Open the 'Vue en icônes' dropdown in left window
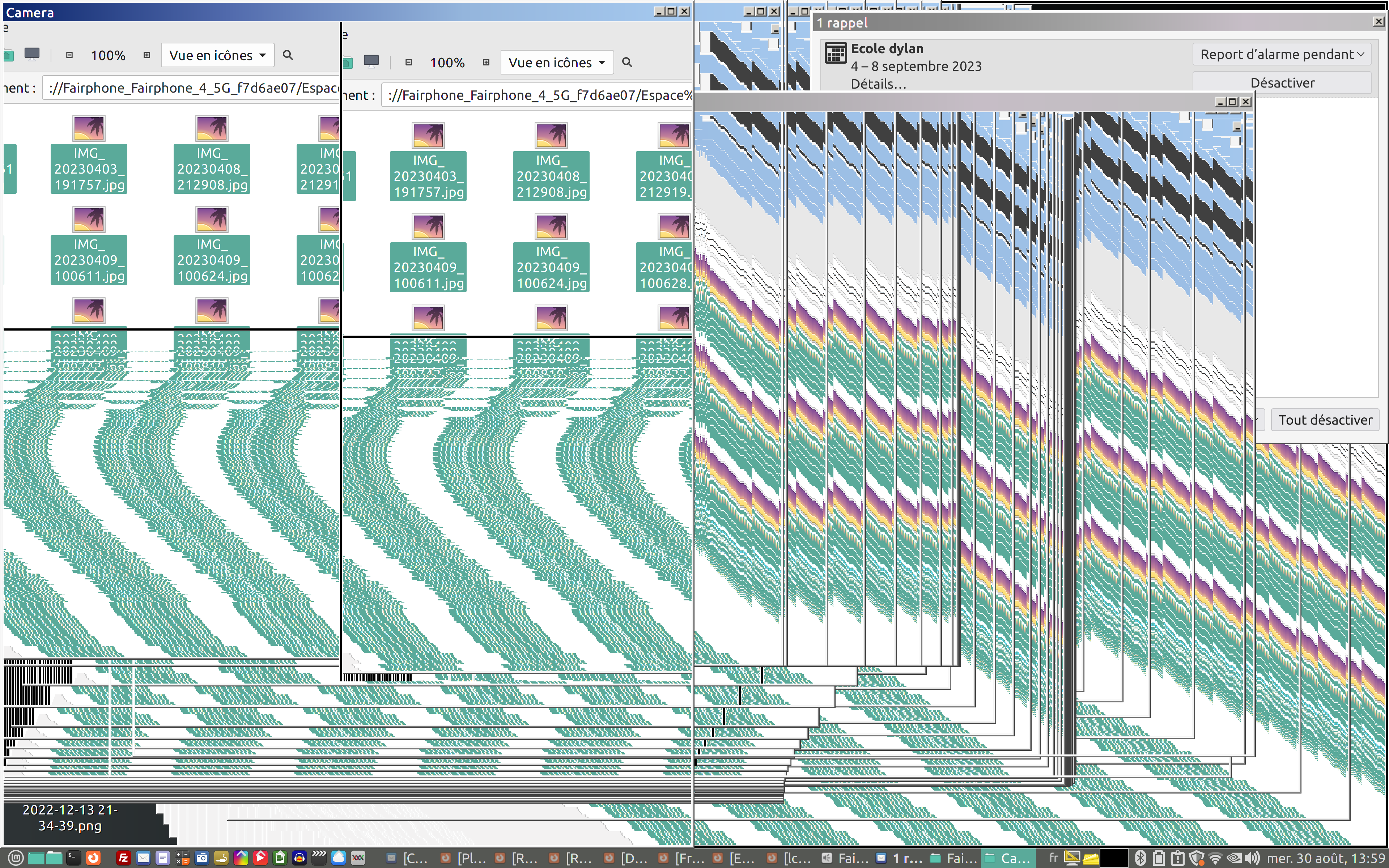The image size is (1389, 868). (217, 55)
